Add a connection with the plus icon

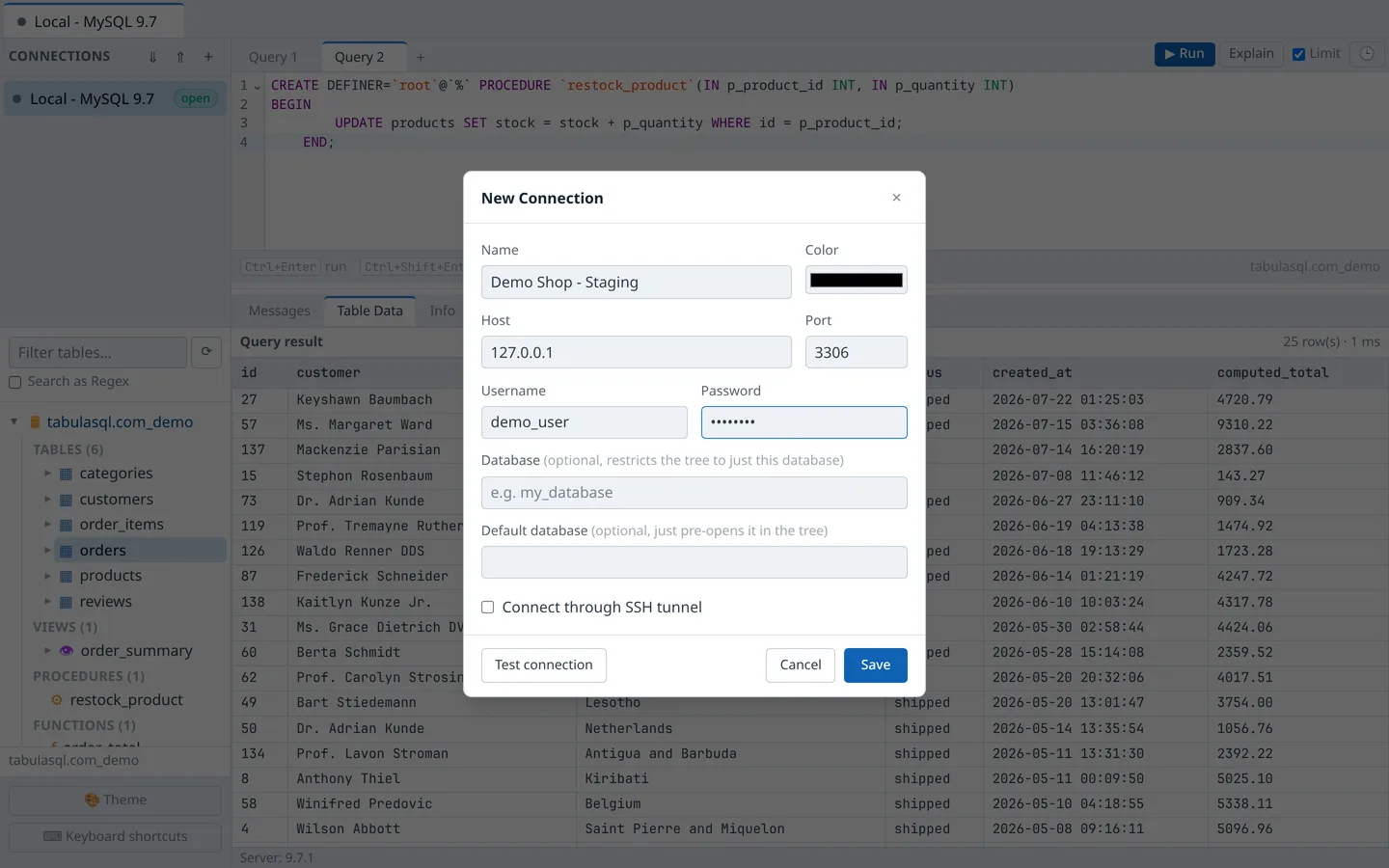tap(208, 57)
